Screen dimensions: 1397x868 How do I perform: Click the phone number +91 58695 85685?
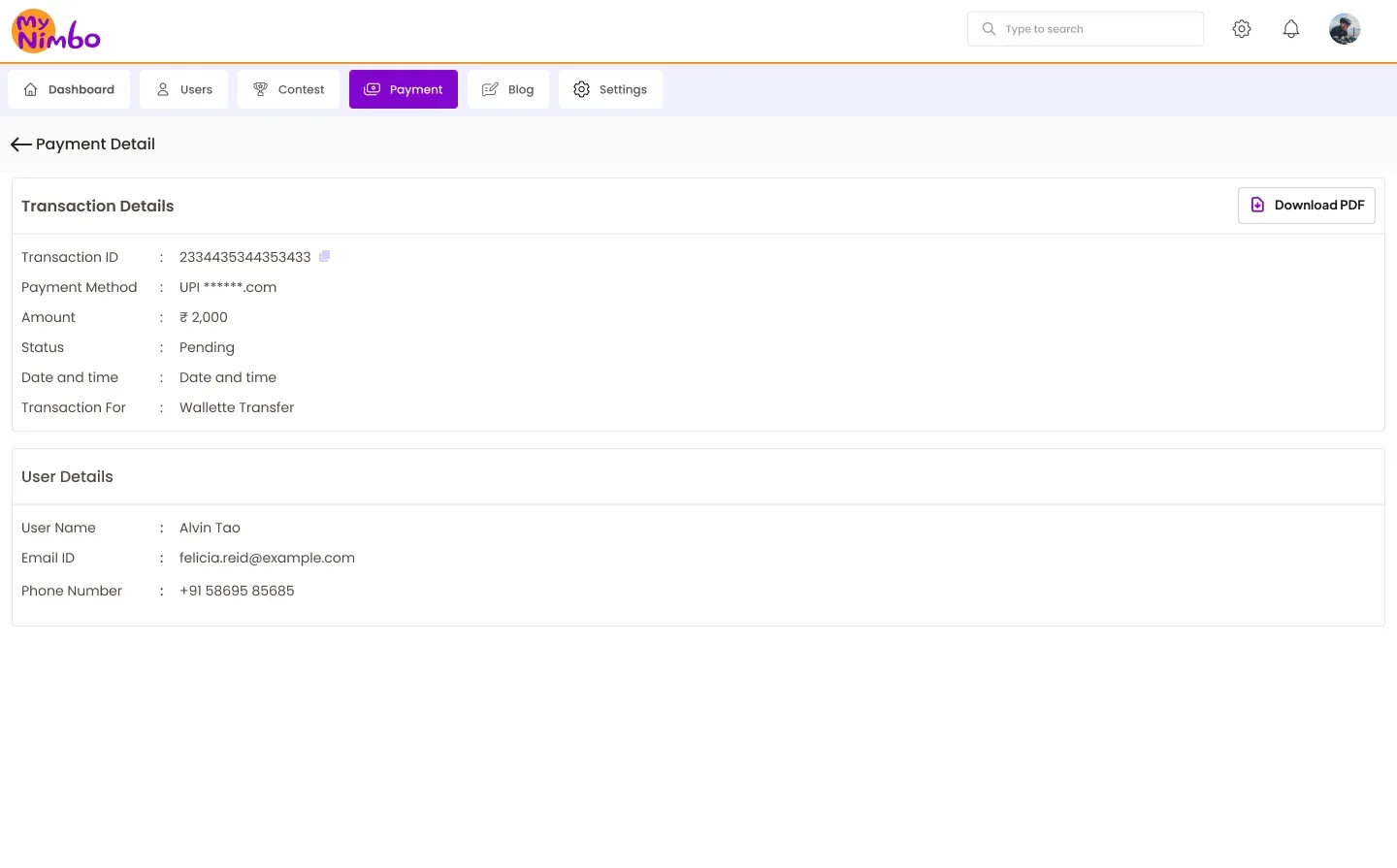pos(237,591)
